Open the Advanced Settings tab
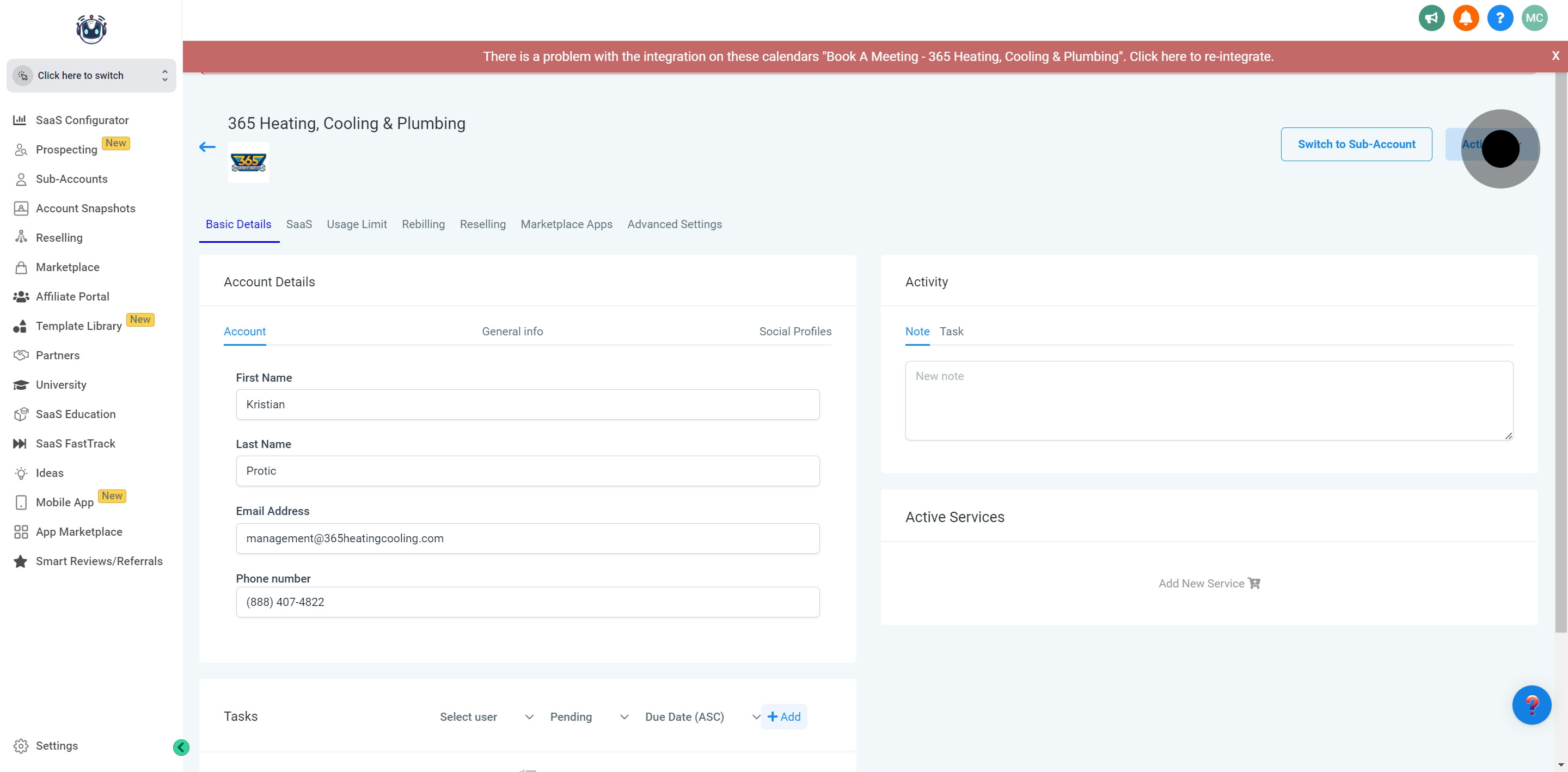The height and width of the screenshot is (772, 1568). pyautogui.click(x=675, y=224)
